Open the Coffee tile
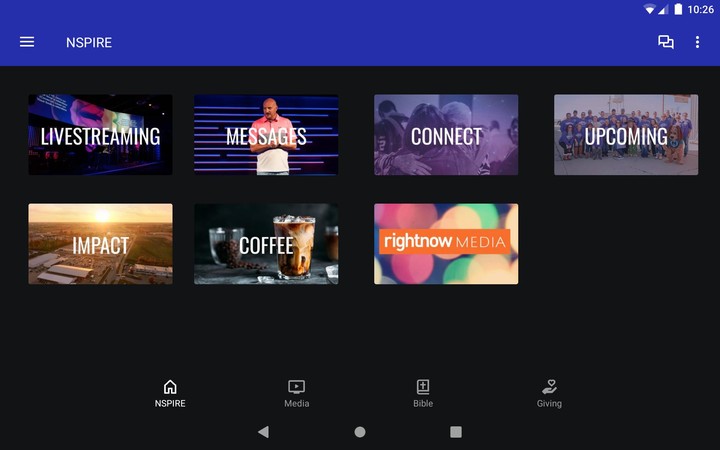Image resolution: width=720 pixels, height=450 pixels. pos(266,244)
